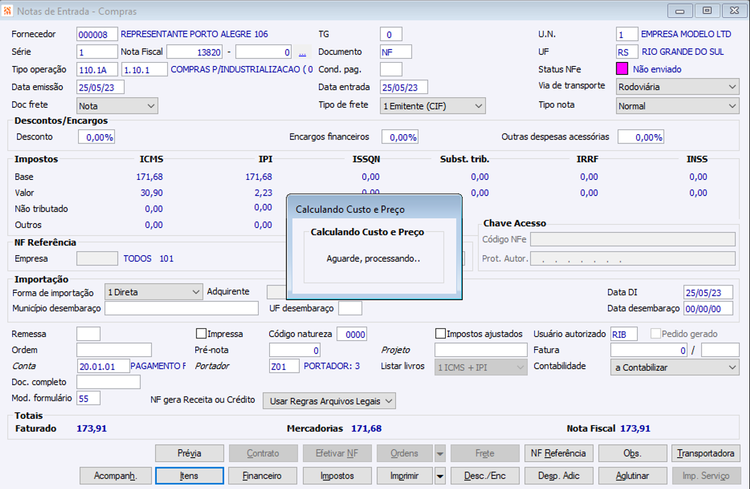Expand the Contabilidade dropdown
Viewport: 750px width, 489px height.
[674, 367]
